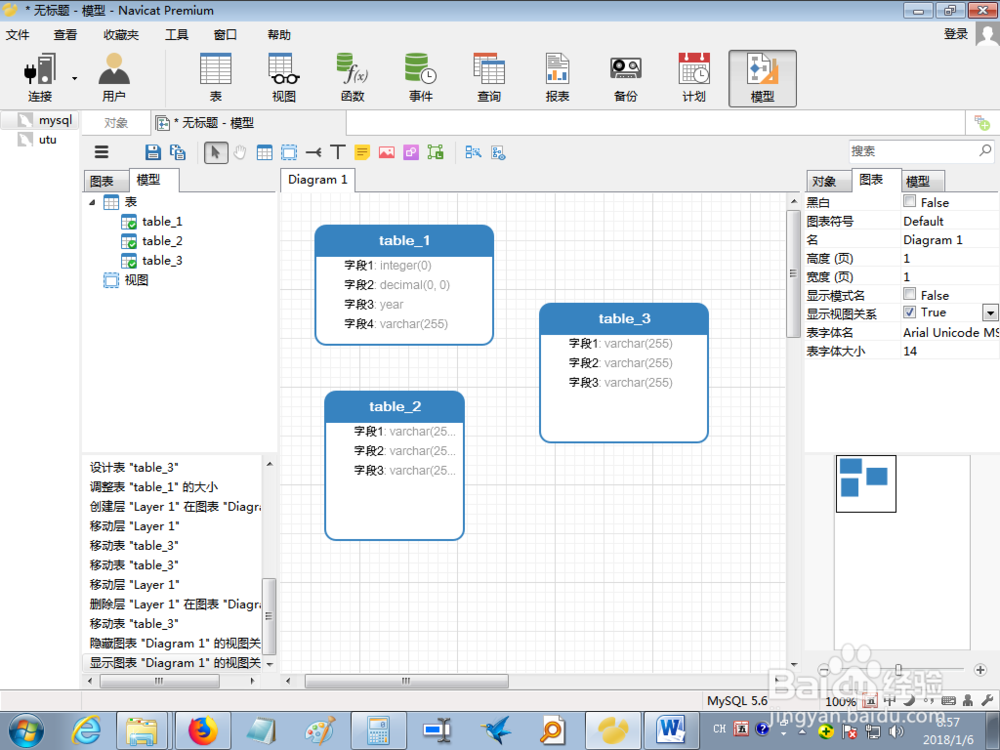Open the User (用户) icon
This screenshot has width=1000, height=750.
[x=114, y=78]
